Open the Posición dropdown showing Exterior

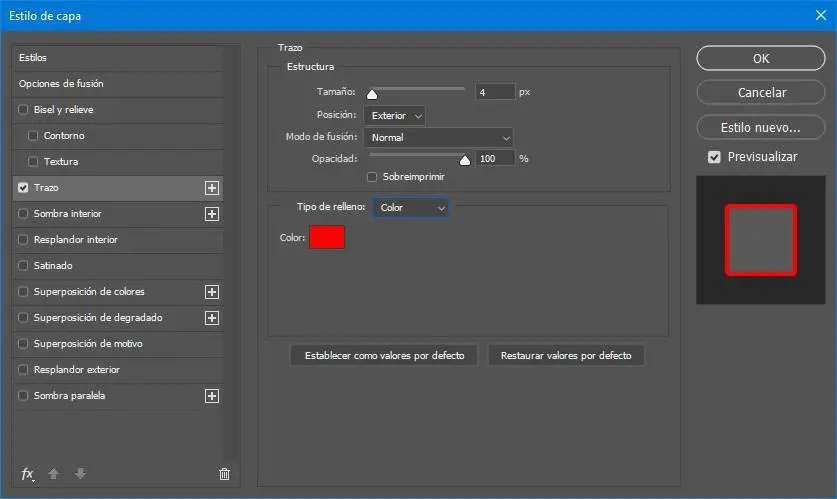click(x=394, y=115)
